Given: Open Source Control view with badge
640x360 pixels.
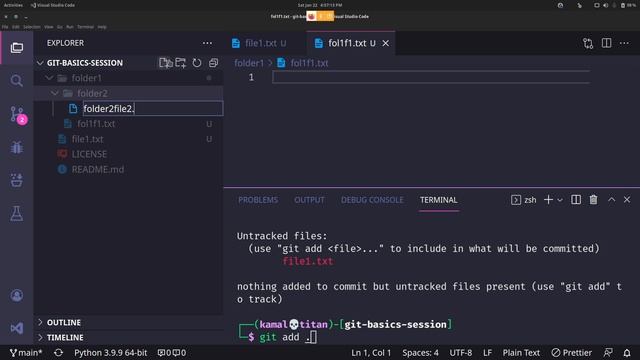Looking at the screenshot, I should click(18, 115).
